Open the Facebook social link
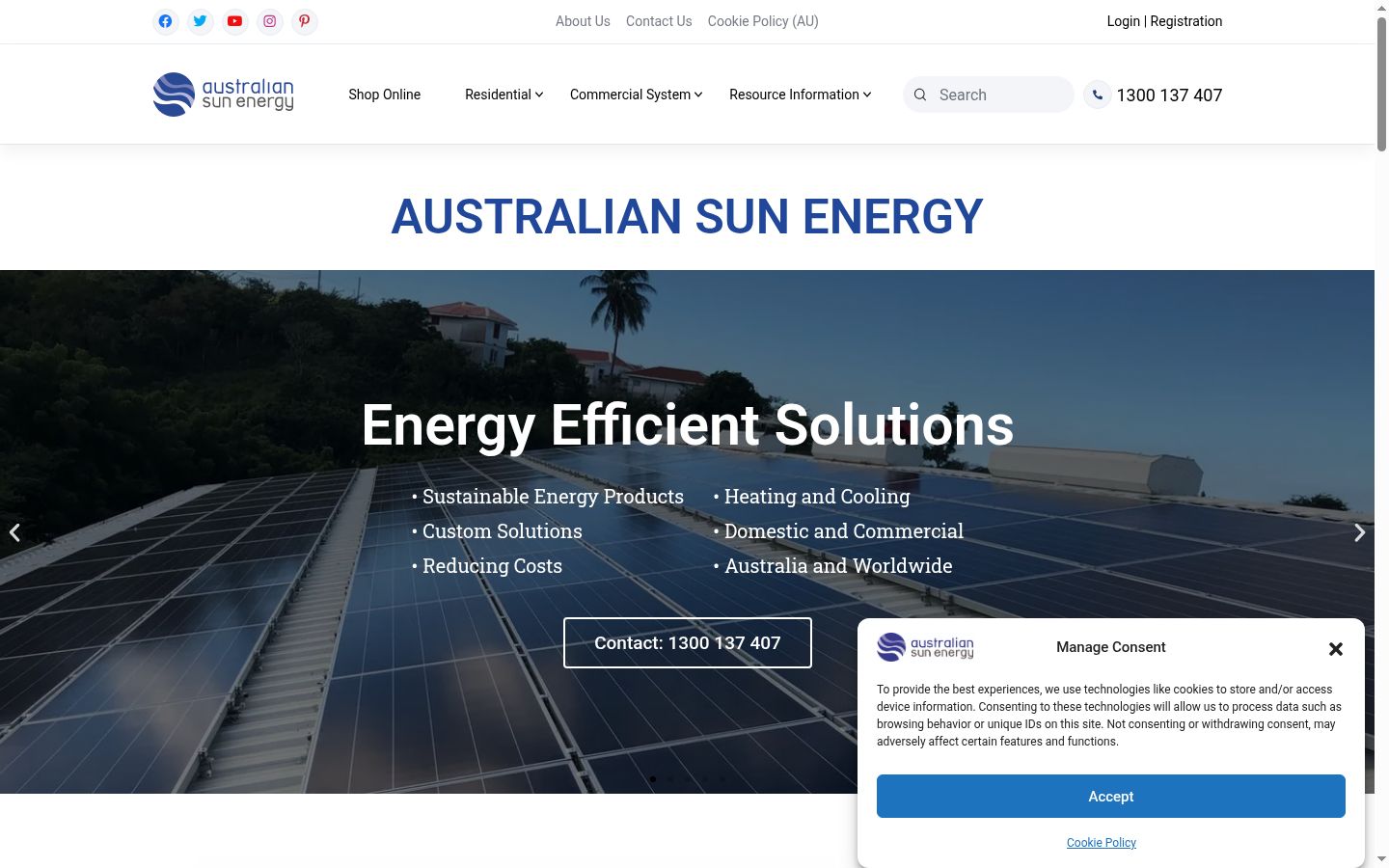This screenshot has height=868, width=1389. pyautogui.click(x=166, y=21)
